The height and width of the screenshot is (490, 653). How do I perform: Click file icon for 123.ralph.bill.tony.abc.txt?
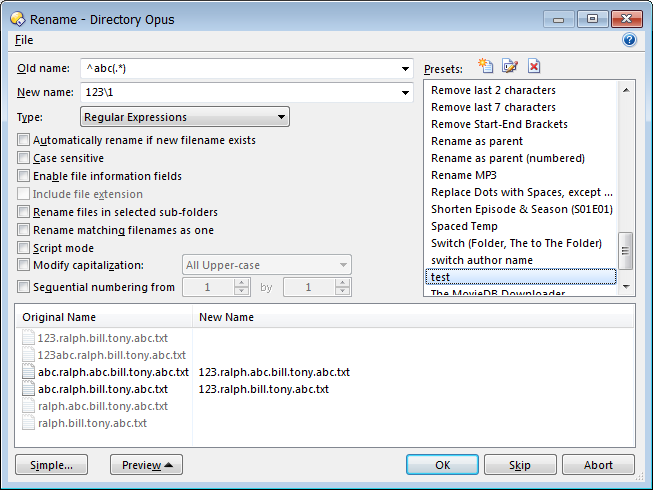28,338
